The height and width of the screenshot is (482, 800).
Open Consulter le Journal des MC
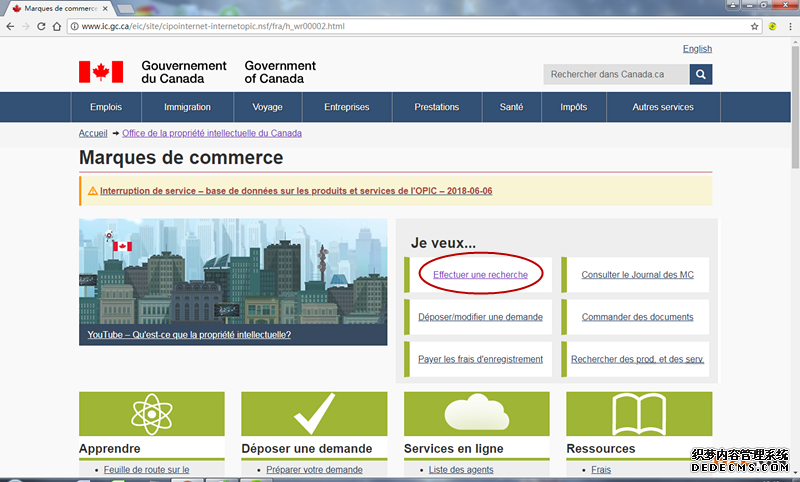click(x=637, y=274)
